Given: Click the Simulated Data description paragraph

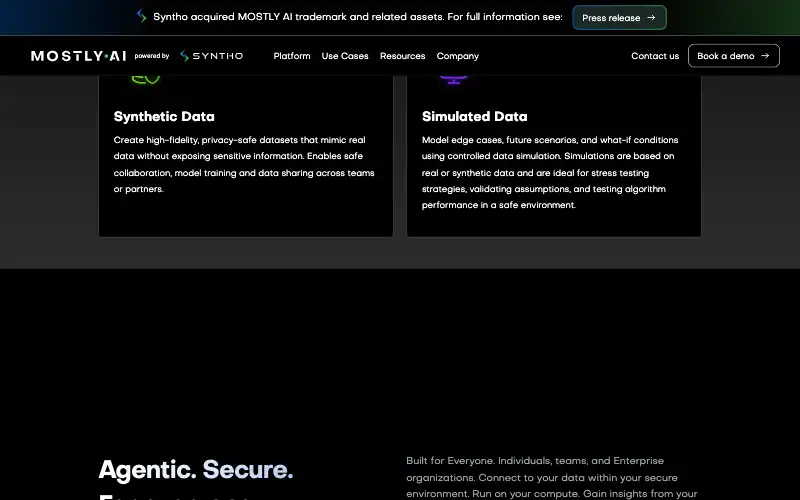Looking at the screenshot, I should point(550,172).
